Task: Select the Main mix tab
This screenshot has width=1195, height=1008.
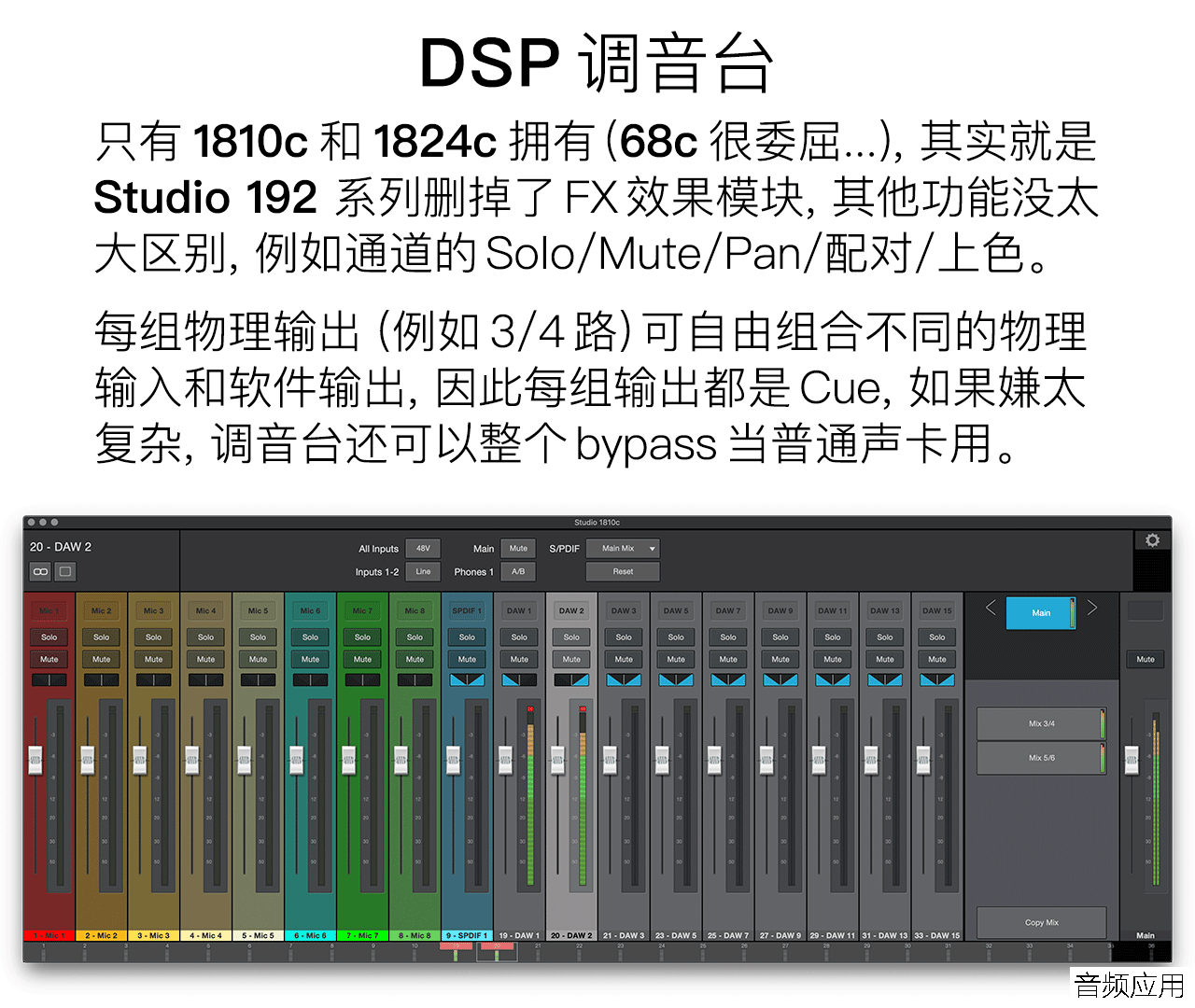Action: [1041, 612]
